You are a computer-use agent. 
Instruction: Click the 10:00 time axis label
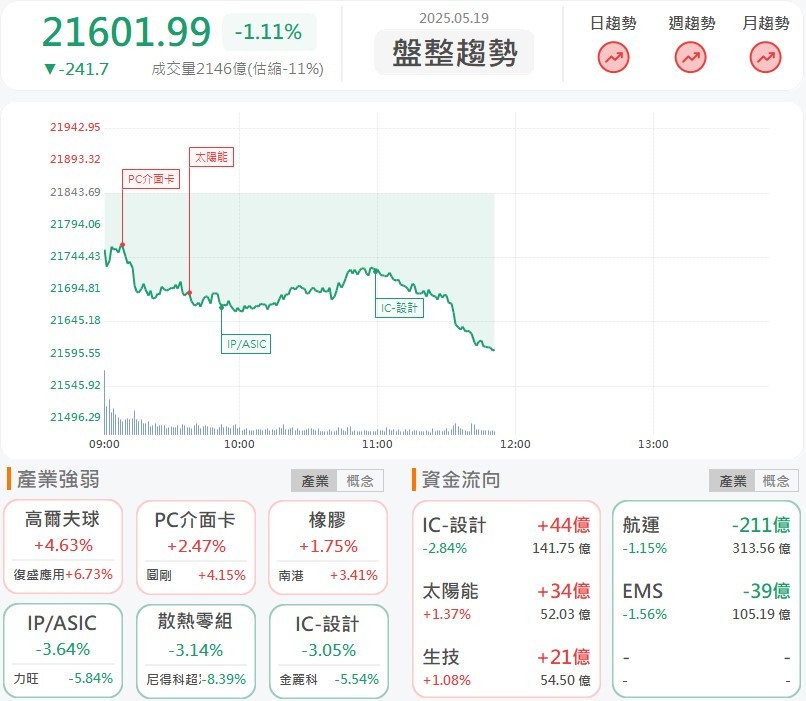(239, 444)
